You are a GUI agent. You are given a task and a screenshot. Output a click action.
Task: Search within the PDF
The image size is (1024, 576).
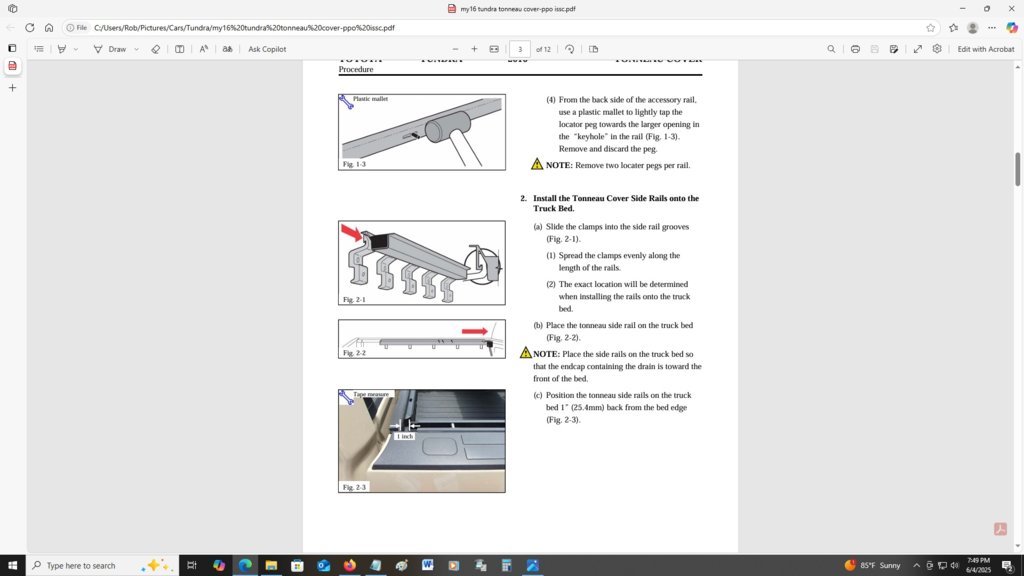pos(831,49)
